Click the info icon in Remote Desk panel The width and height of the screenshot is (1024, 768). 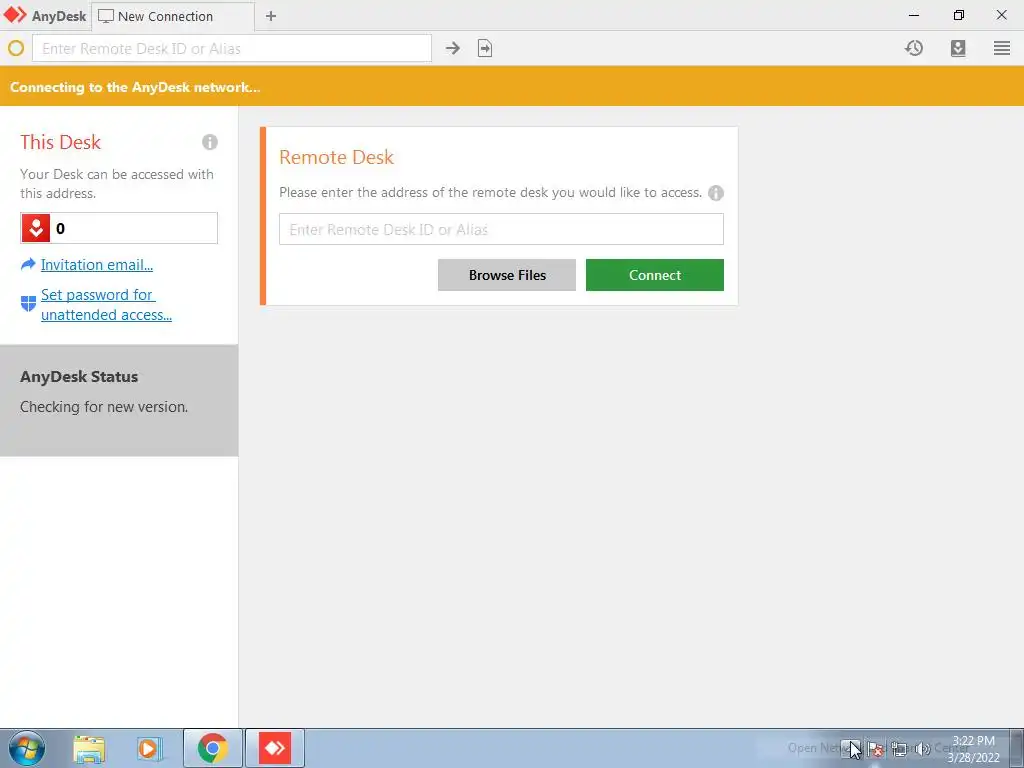click(716, 193)
